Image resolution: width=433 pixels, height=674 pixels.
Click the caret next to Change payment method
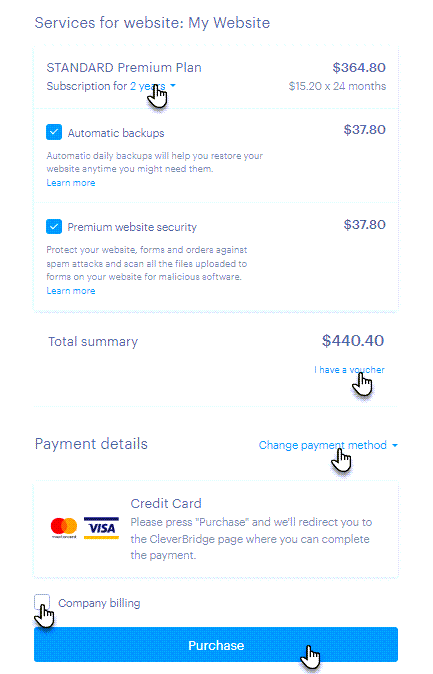click(395, 445)
